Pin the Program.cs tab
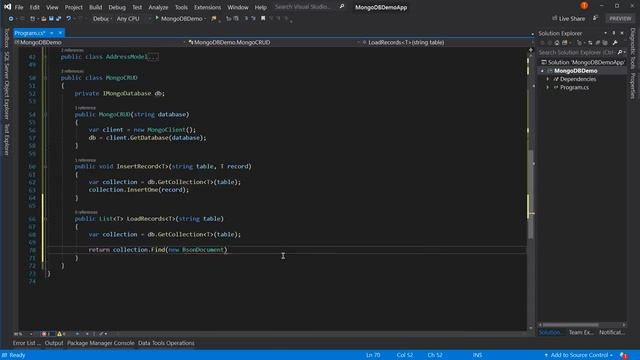640x360 pixels. coord(52,33)
